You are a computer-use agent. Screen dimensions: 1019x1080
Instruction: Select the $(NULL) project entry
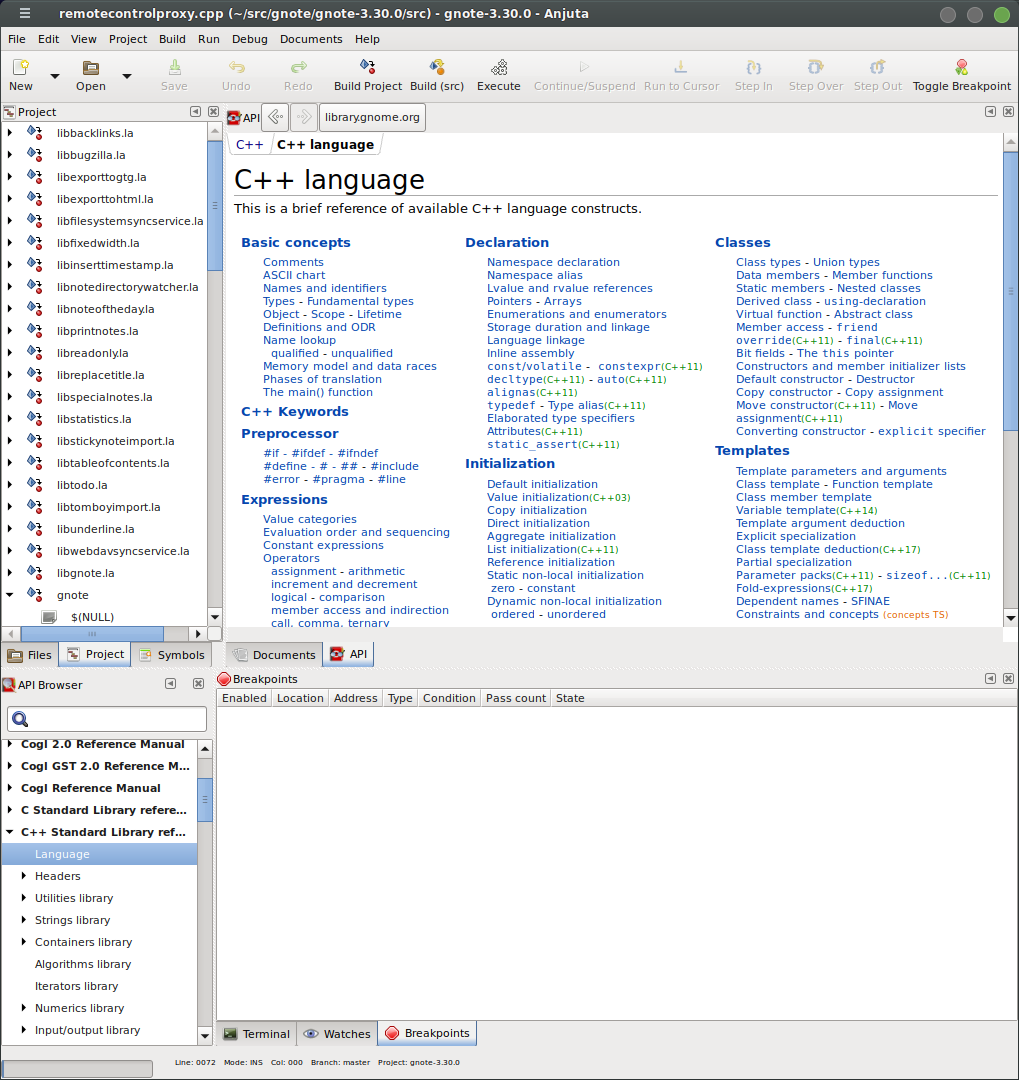click(x=92, y=616)
